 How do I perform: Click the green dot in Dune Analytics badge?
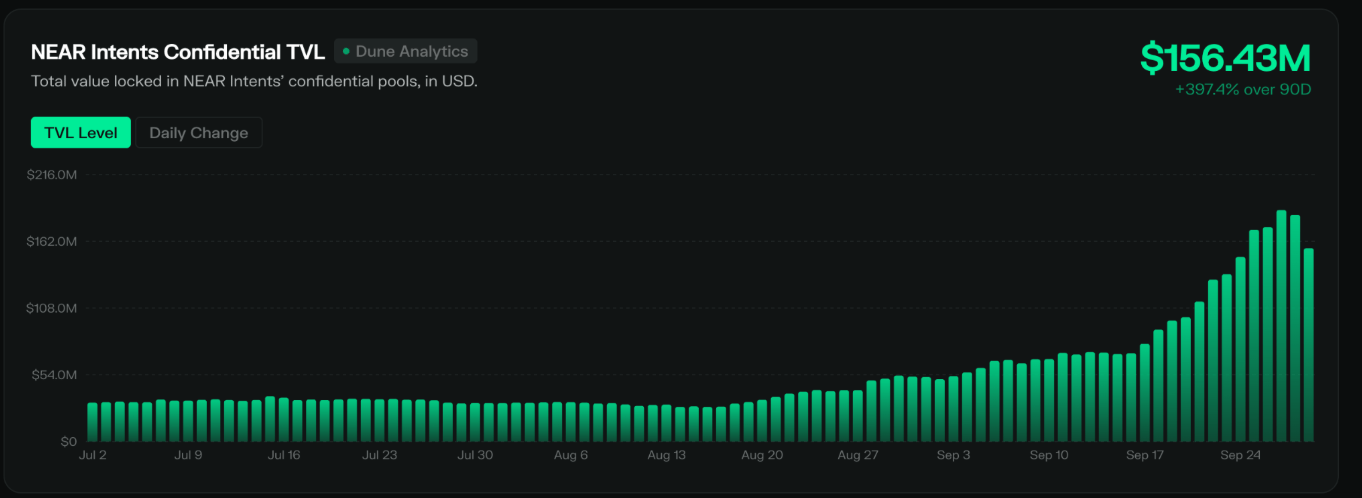coord(346,51)
